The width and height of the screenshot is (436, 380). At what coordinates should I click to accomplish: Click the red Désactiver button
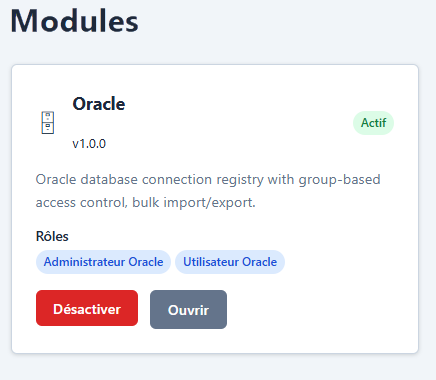[x=87, y=308]
